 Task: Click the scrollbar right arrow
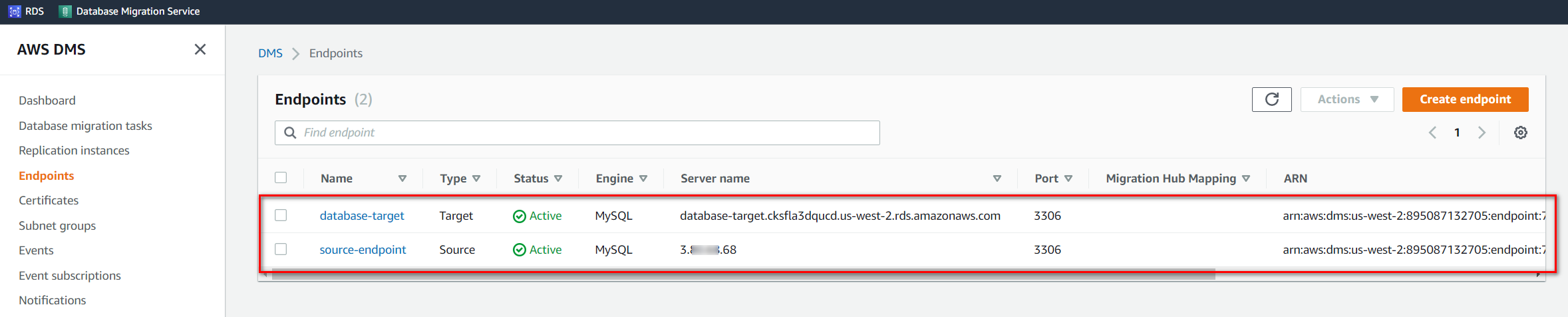click(1538, 274)
